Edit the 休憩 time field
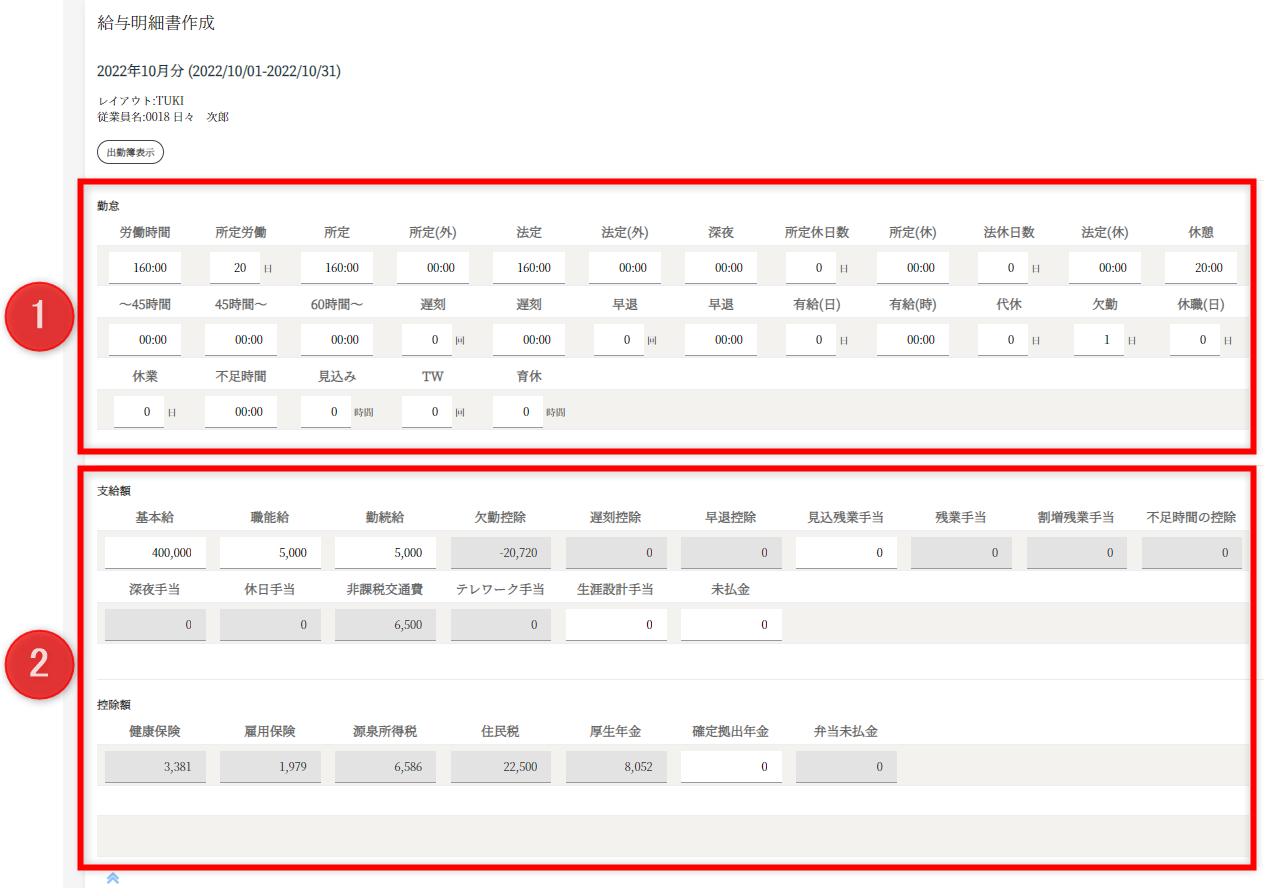 [x=1200, y=268]
